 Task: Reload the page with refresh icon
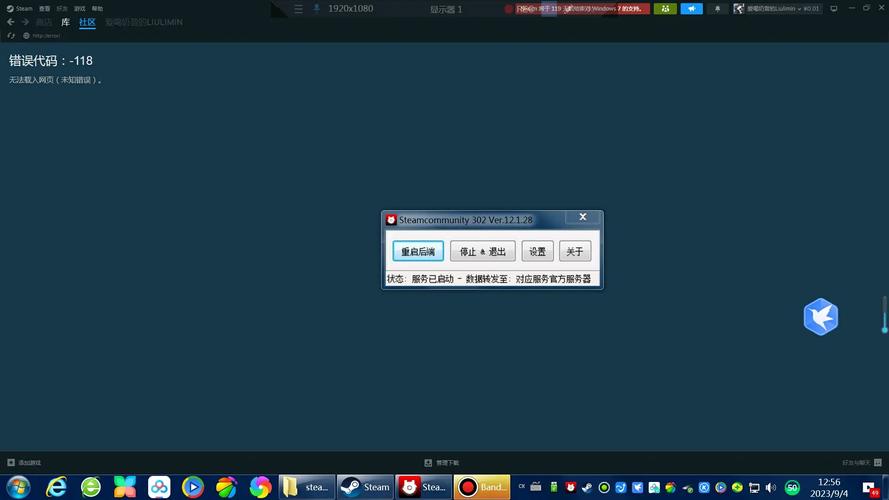pos(11,36)
